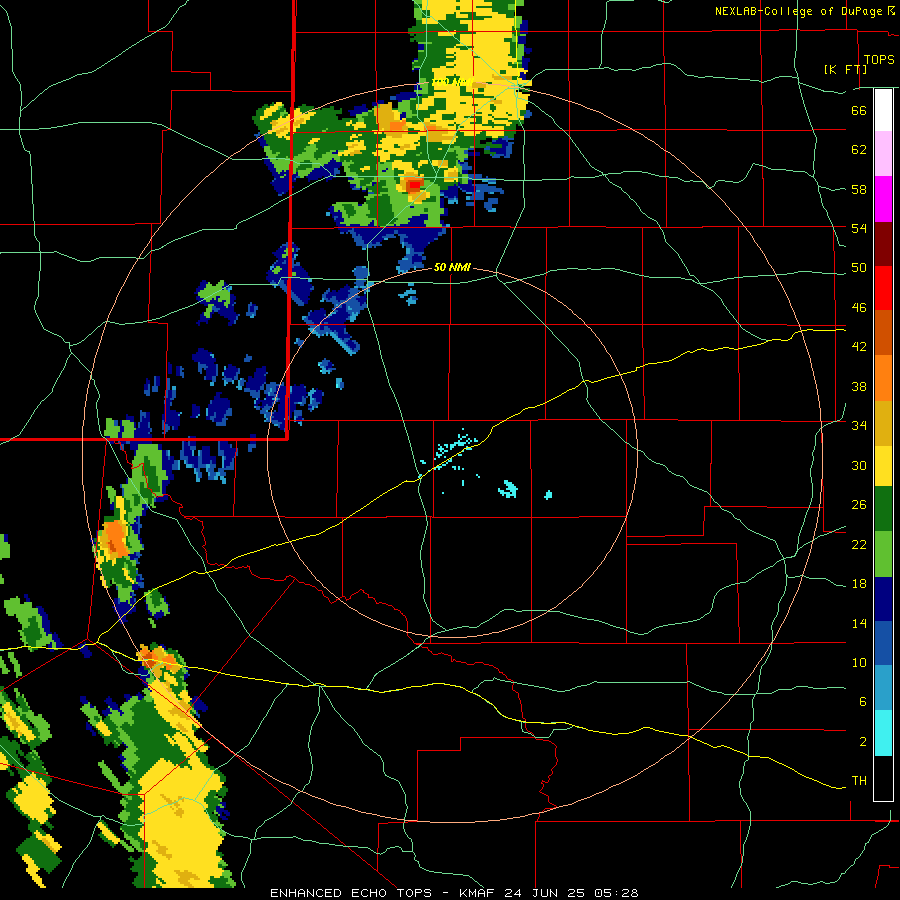Click legend value 38
The image size is (900, 900).
pyautogui.click(x=859, y=386)
